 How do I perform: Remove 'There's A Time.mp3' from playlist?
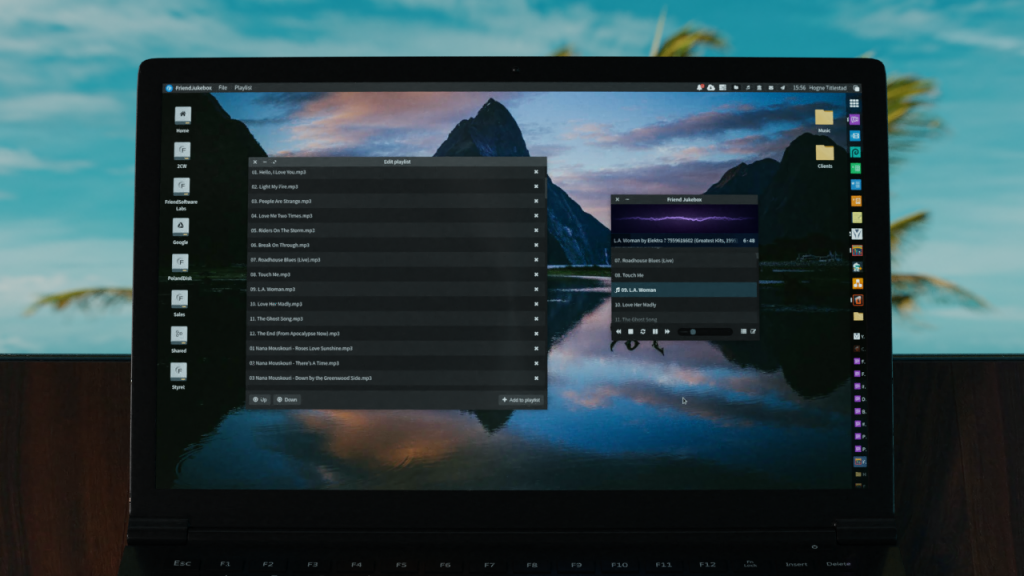(x=536, y=363)
